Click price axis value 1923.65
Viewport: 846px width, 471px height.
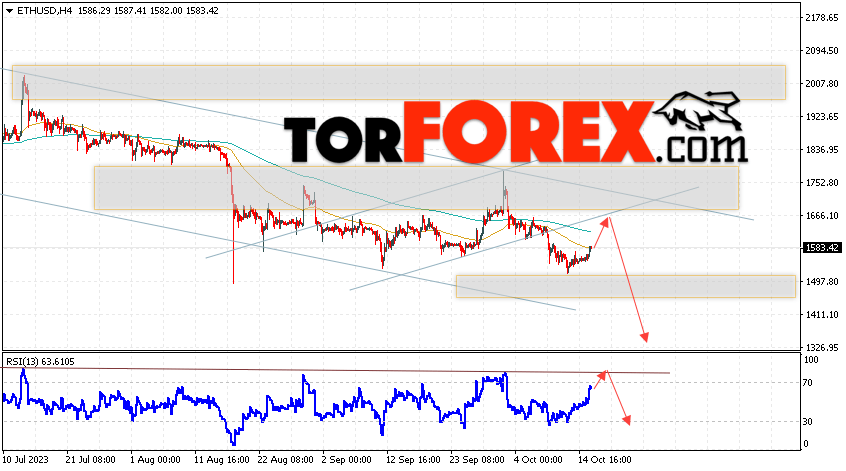(x=822, y=117)
